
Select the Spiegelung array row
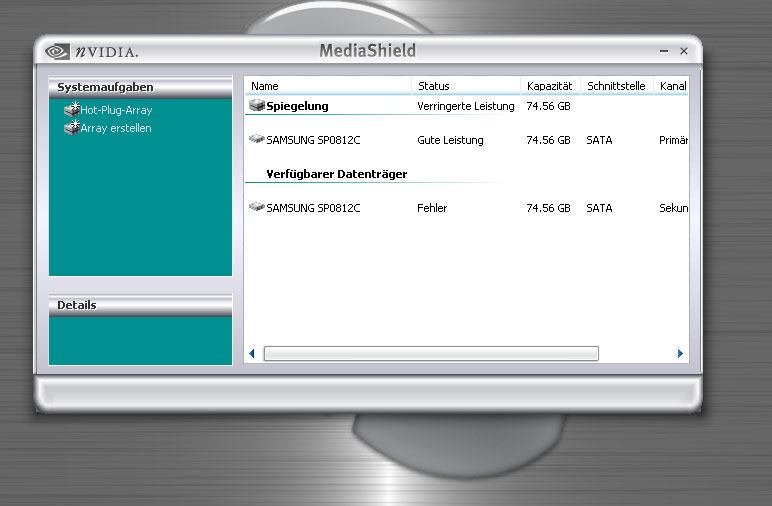click(466, 106)
